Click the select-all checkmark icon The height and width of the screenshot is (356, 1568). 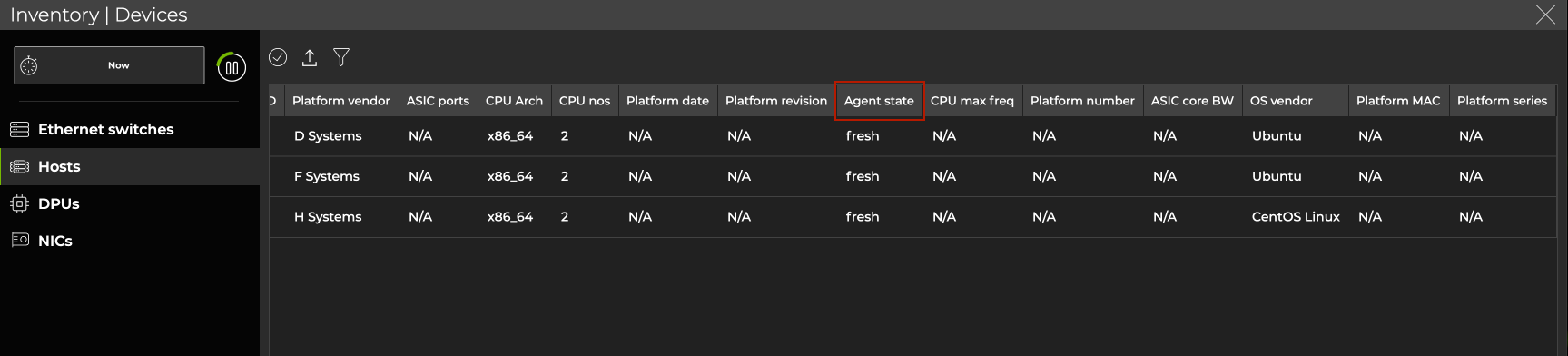pyautogui.click(x=278, y=57)
